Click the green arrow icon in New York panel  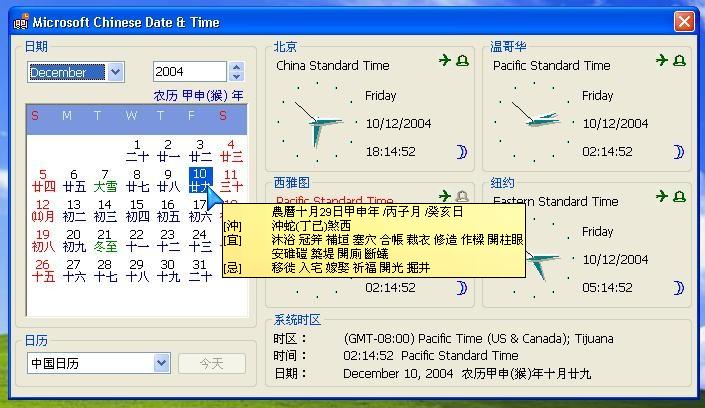coord(662,196)
